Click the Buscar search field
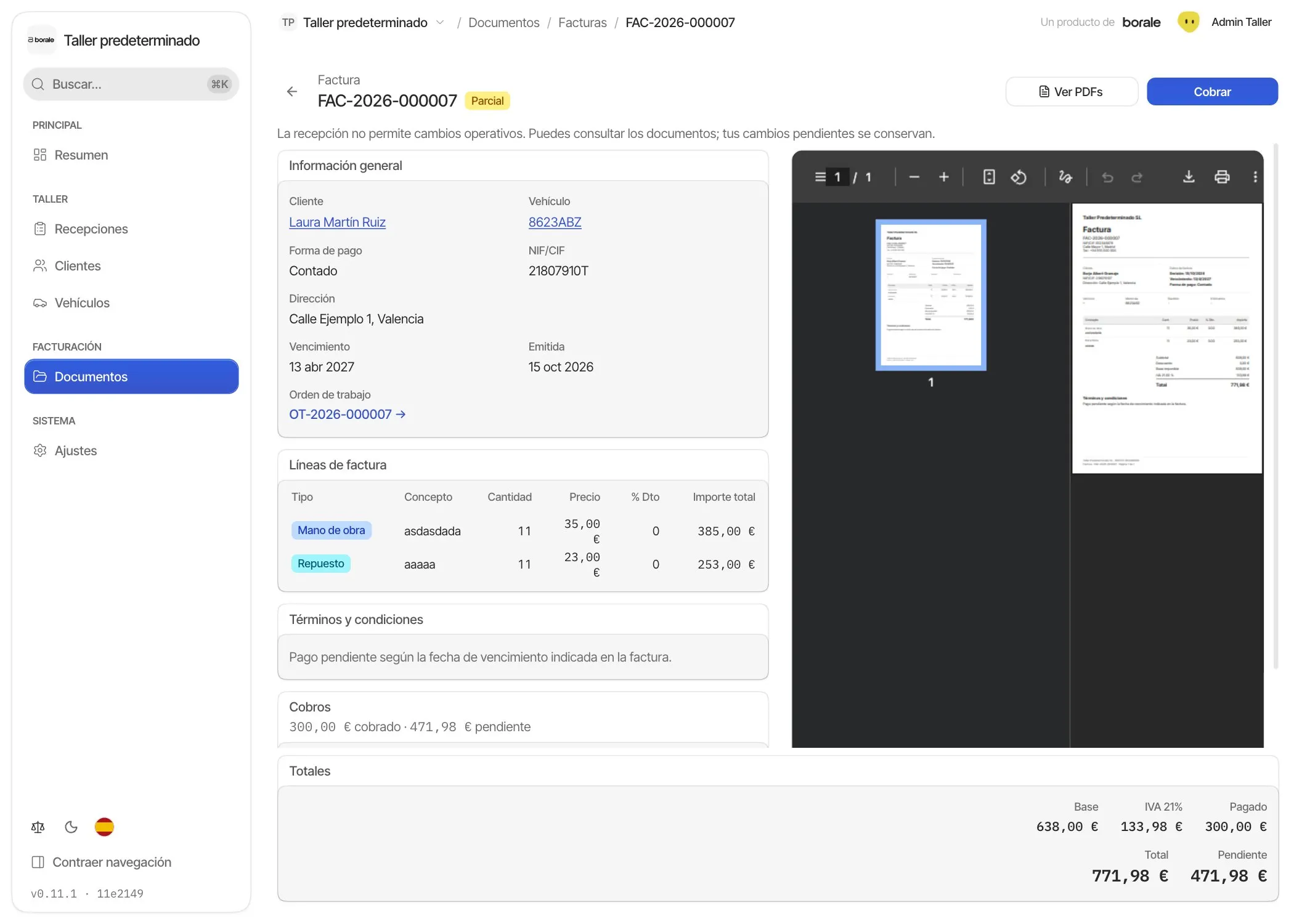Image resolution: width=1294 pixels, height=924 pixels. (131, 84)
